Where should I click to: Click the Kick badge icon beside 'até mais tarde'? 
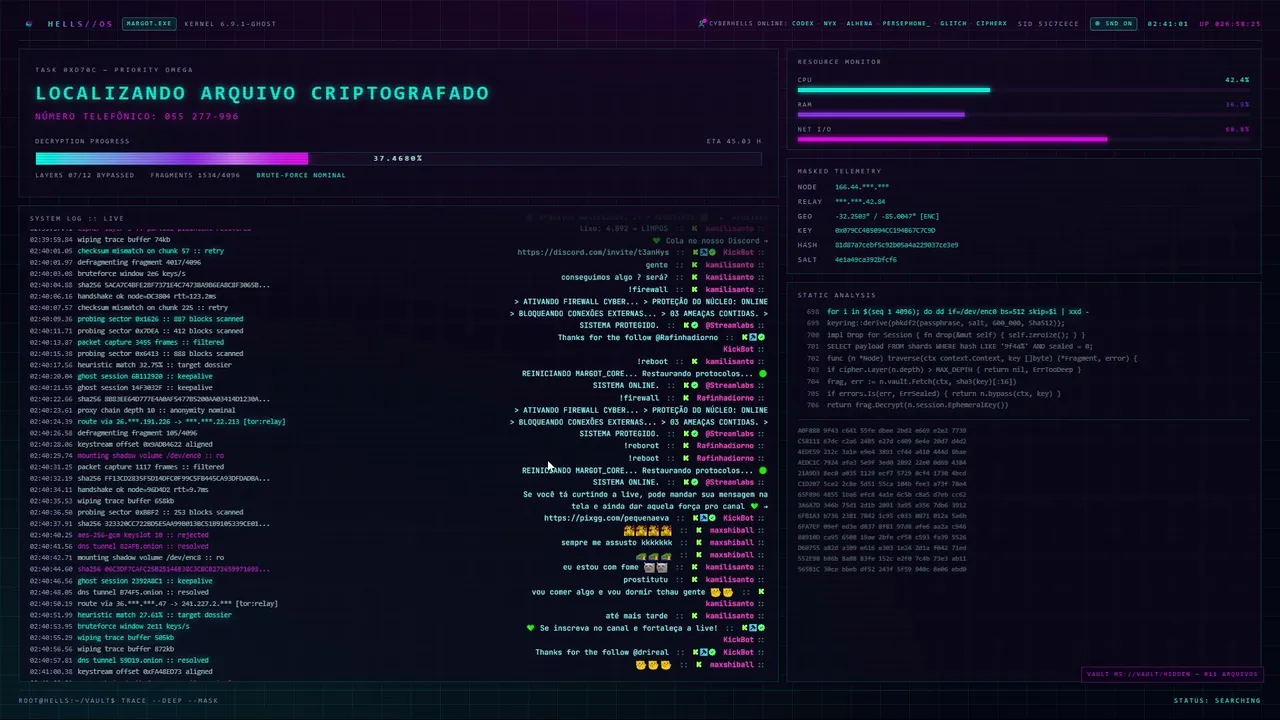click(697, 616)
